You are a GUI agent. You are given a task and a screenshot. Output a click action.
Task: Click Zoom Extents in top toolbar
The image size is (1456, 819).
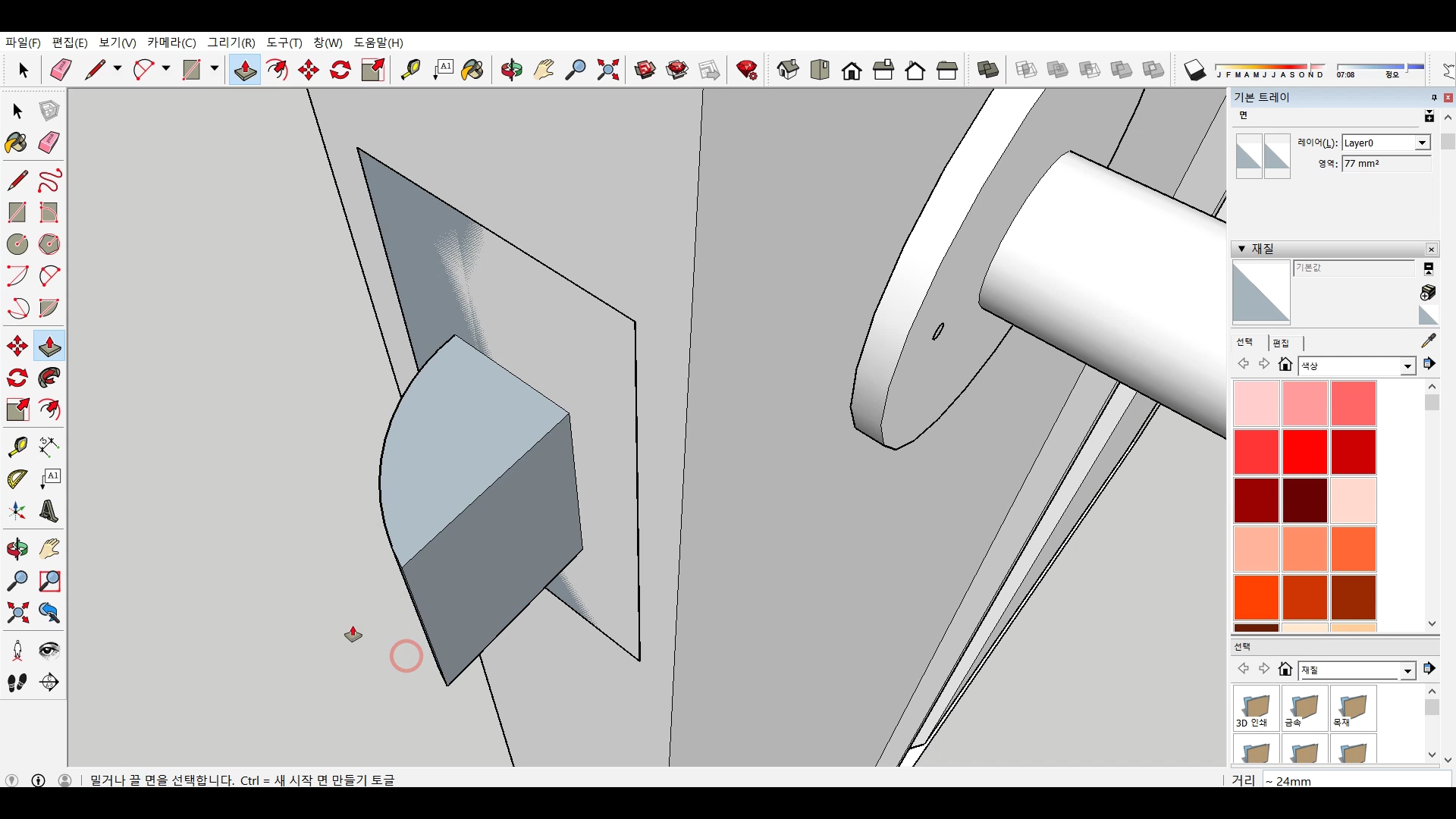click(608, 71)
